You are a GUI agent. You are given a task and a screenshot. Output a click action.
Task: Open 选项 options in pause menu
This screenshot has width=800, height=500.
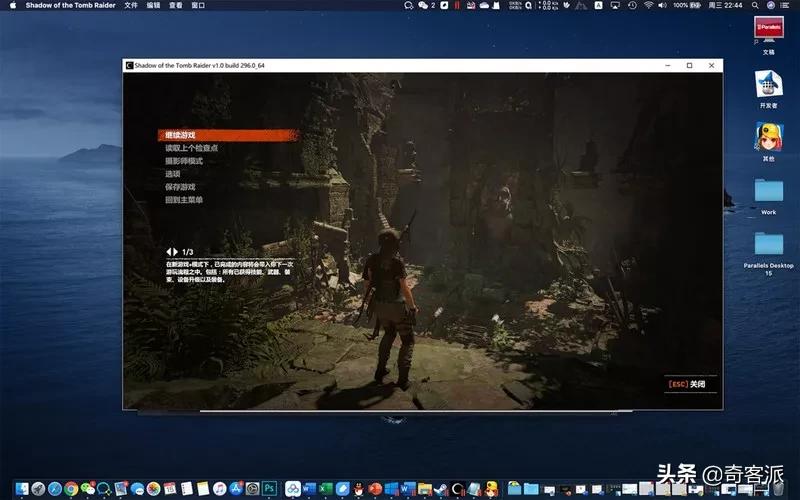[x=172, y=174]
